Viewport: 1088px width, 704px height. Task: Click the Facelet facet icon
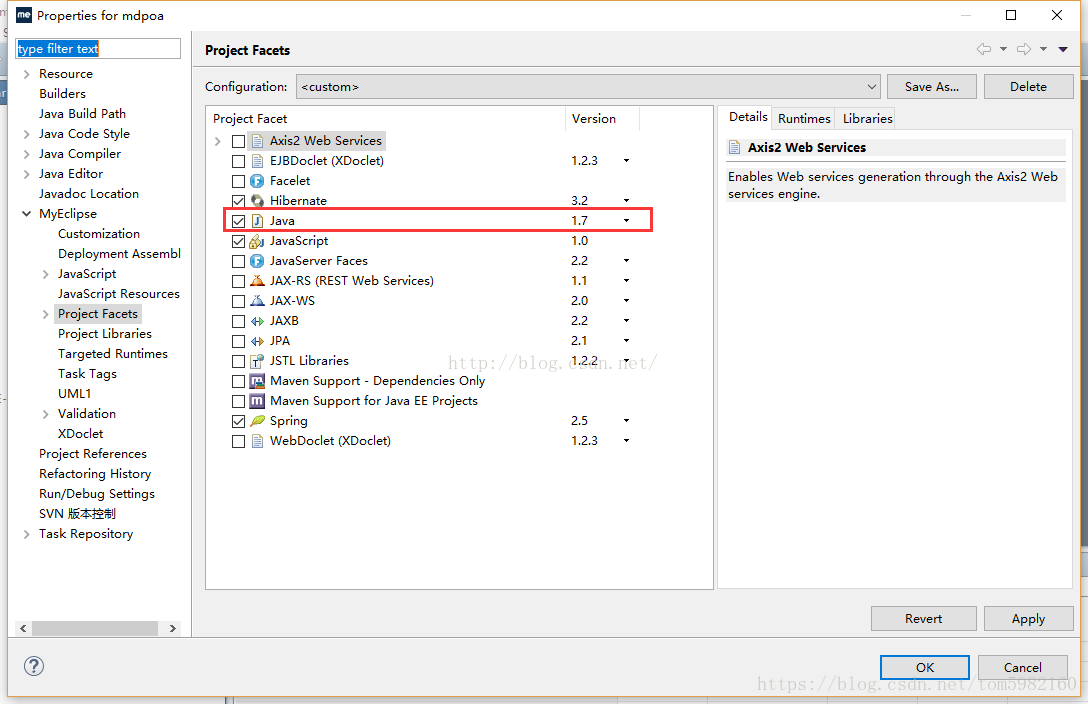click(x=257, y=181)
